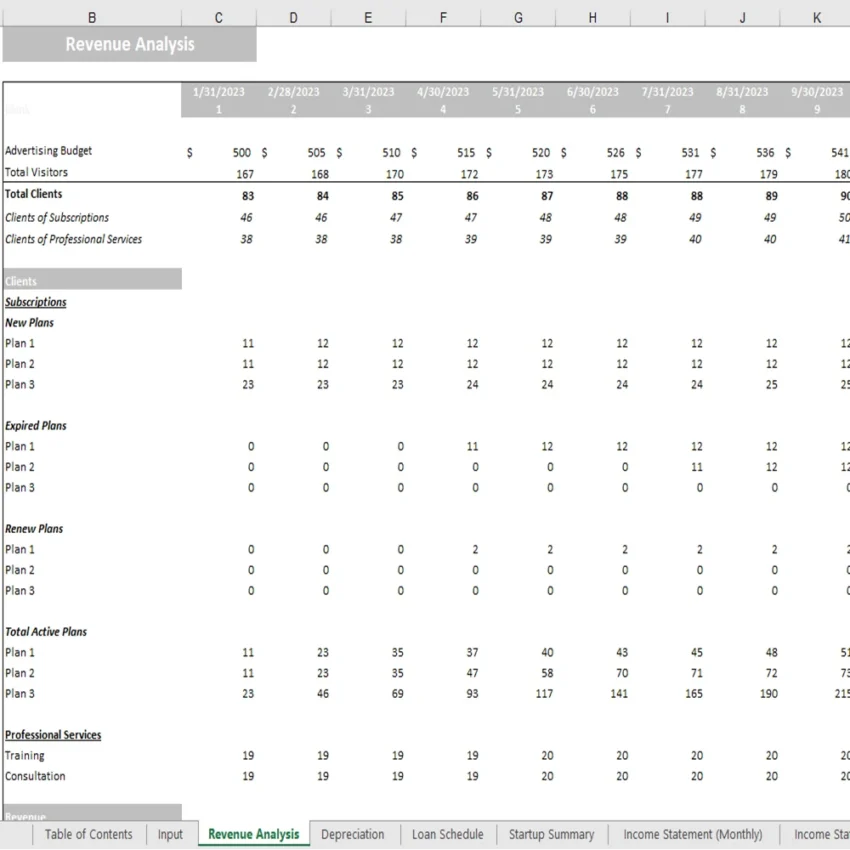
Task: Switch to the Table of Contents sheet tab
Action: click(x=89, y=834)
